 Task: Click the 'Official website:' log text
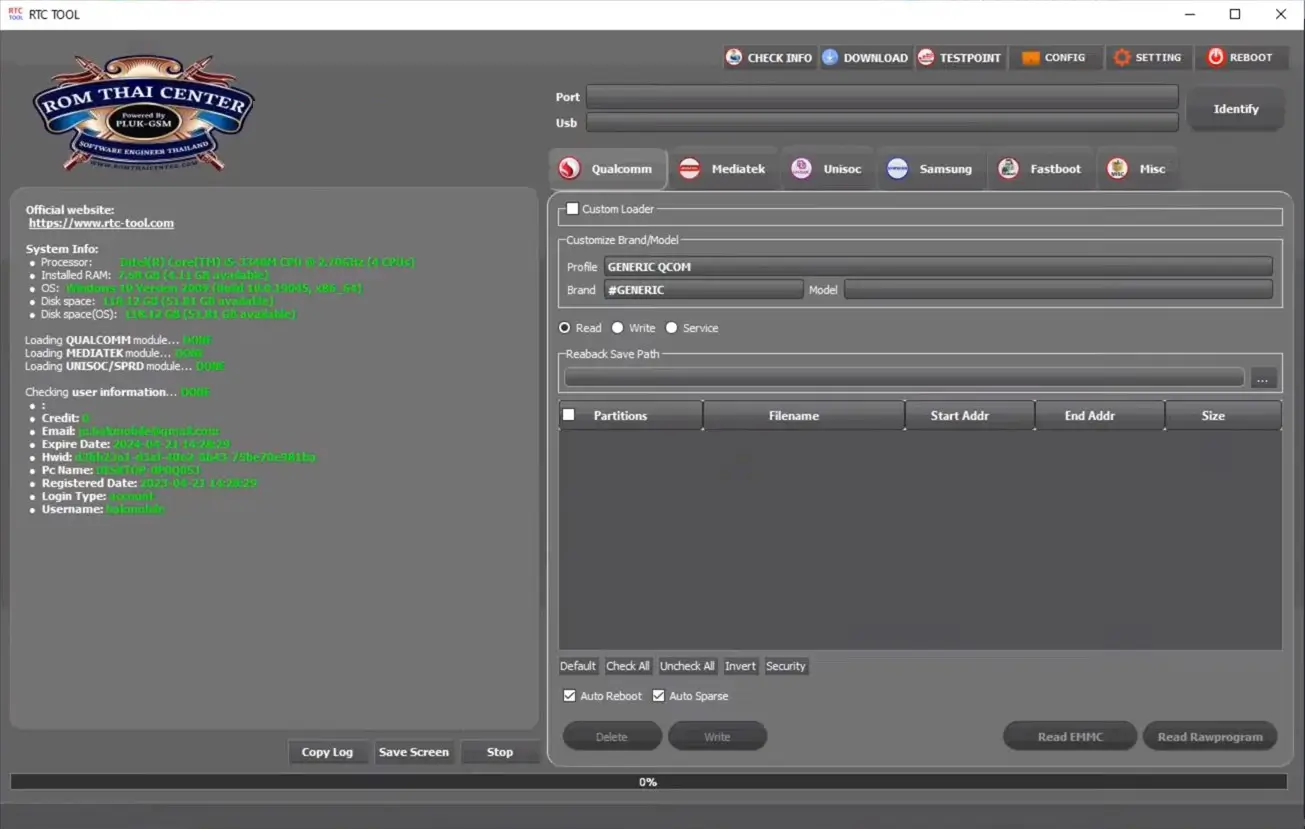point(70,210)
